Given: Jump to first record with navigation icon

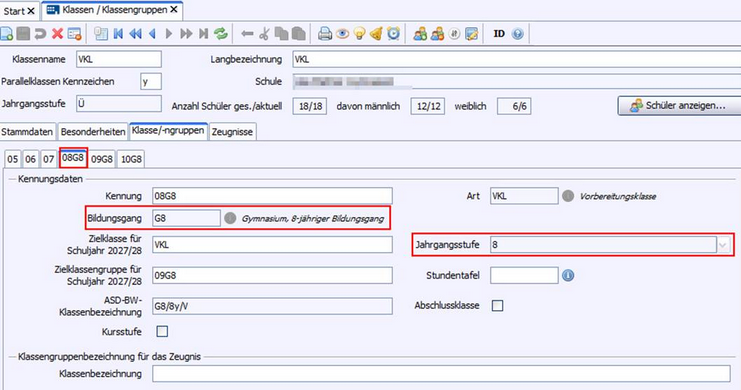Looking at the screenshot, I should click(118, 34).
